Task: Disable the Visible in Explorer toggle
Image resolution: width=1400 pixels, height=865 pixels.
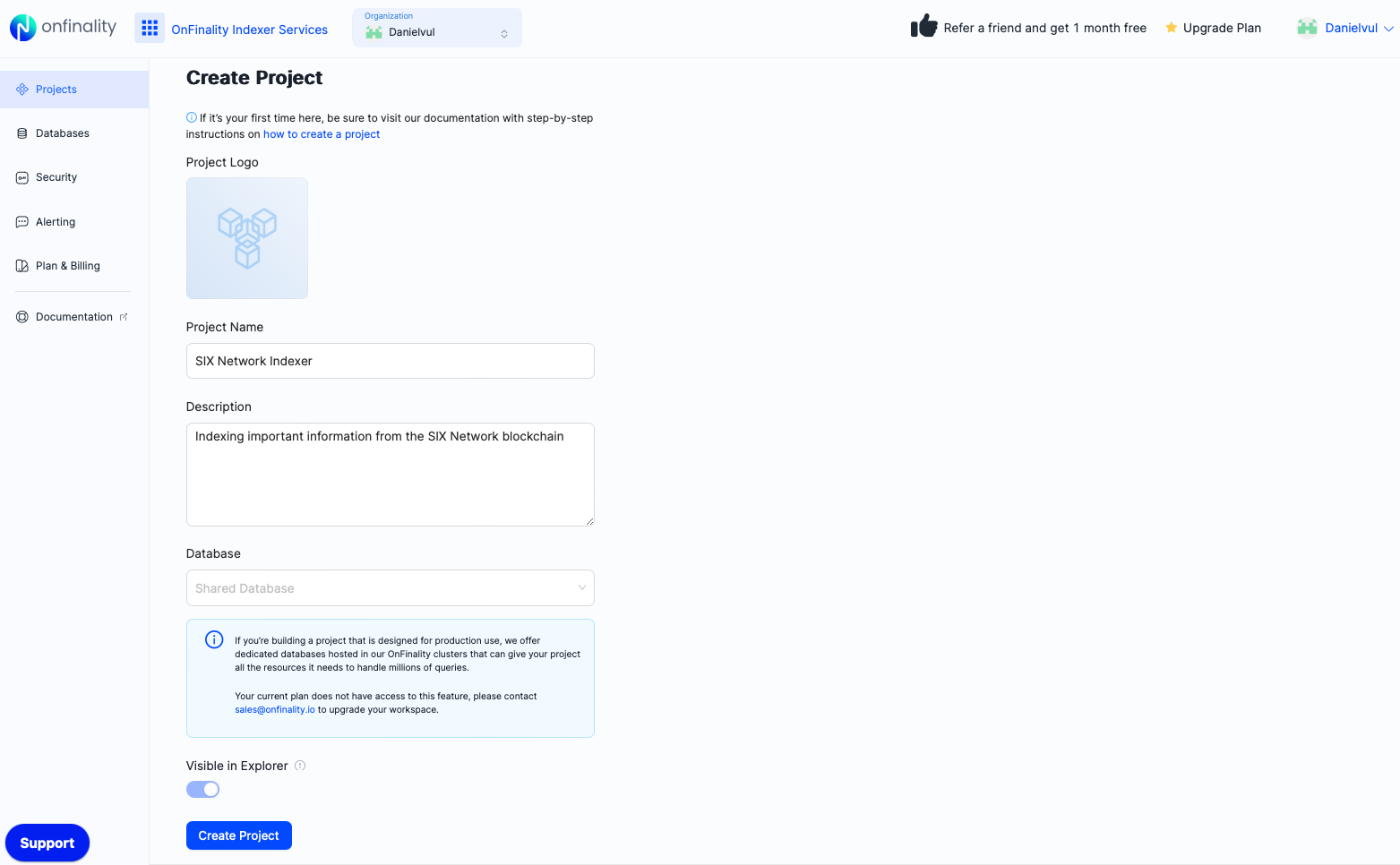Action: tap(202, 789)
